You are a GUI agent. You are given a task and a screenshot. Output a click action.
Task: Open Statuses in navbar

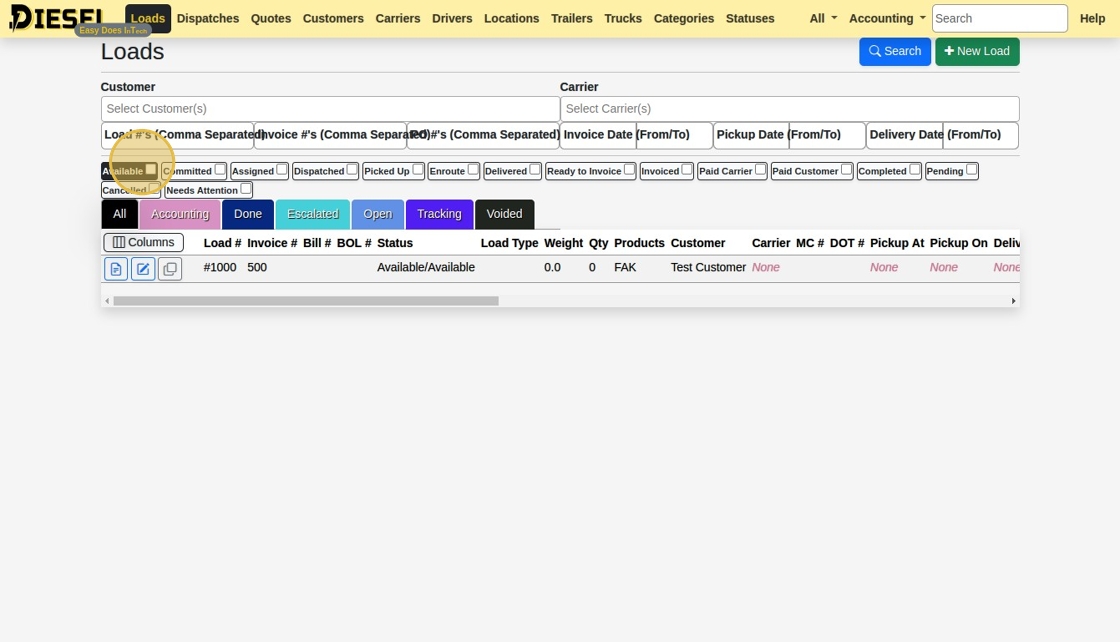click(x=750, y=19)
